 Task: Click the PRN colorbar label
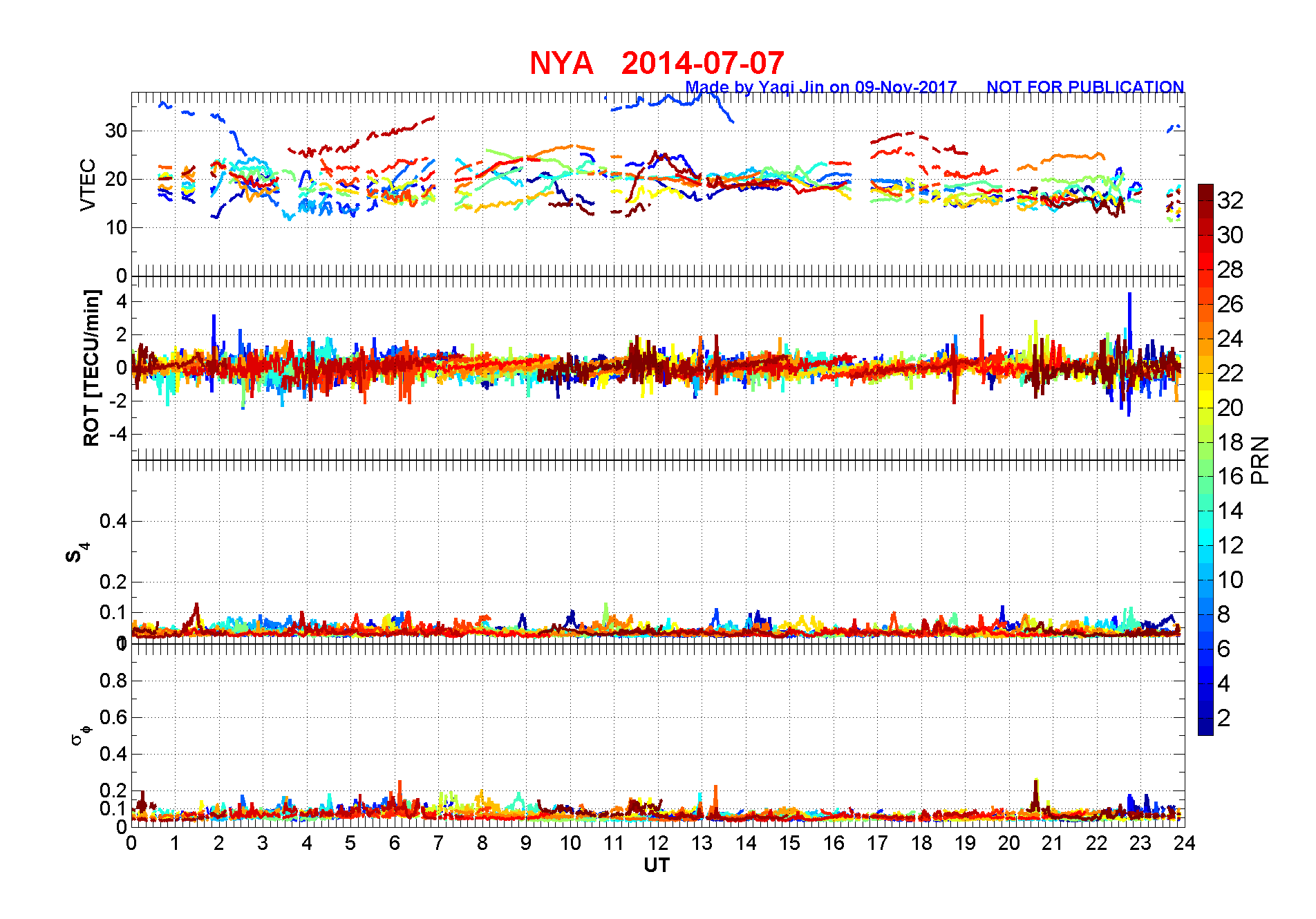click(1260, 459)
